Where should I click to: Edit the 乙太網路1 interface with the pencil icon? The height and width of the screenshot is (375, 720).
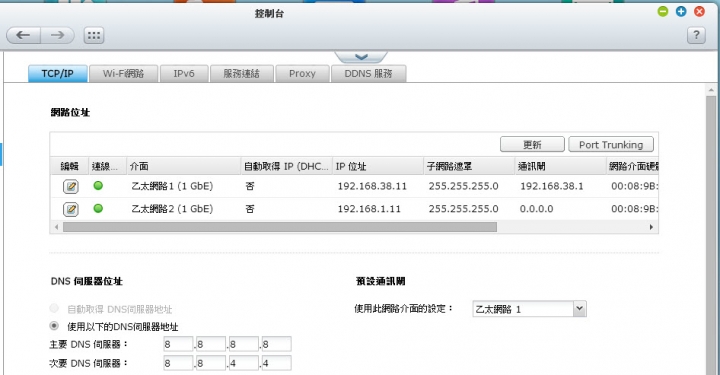coord(71,186)
